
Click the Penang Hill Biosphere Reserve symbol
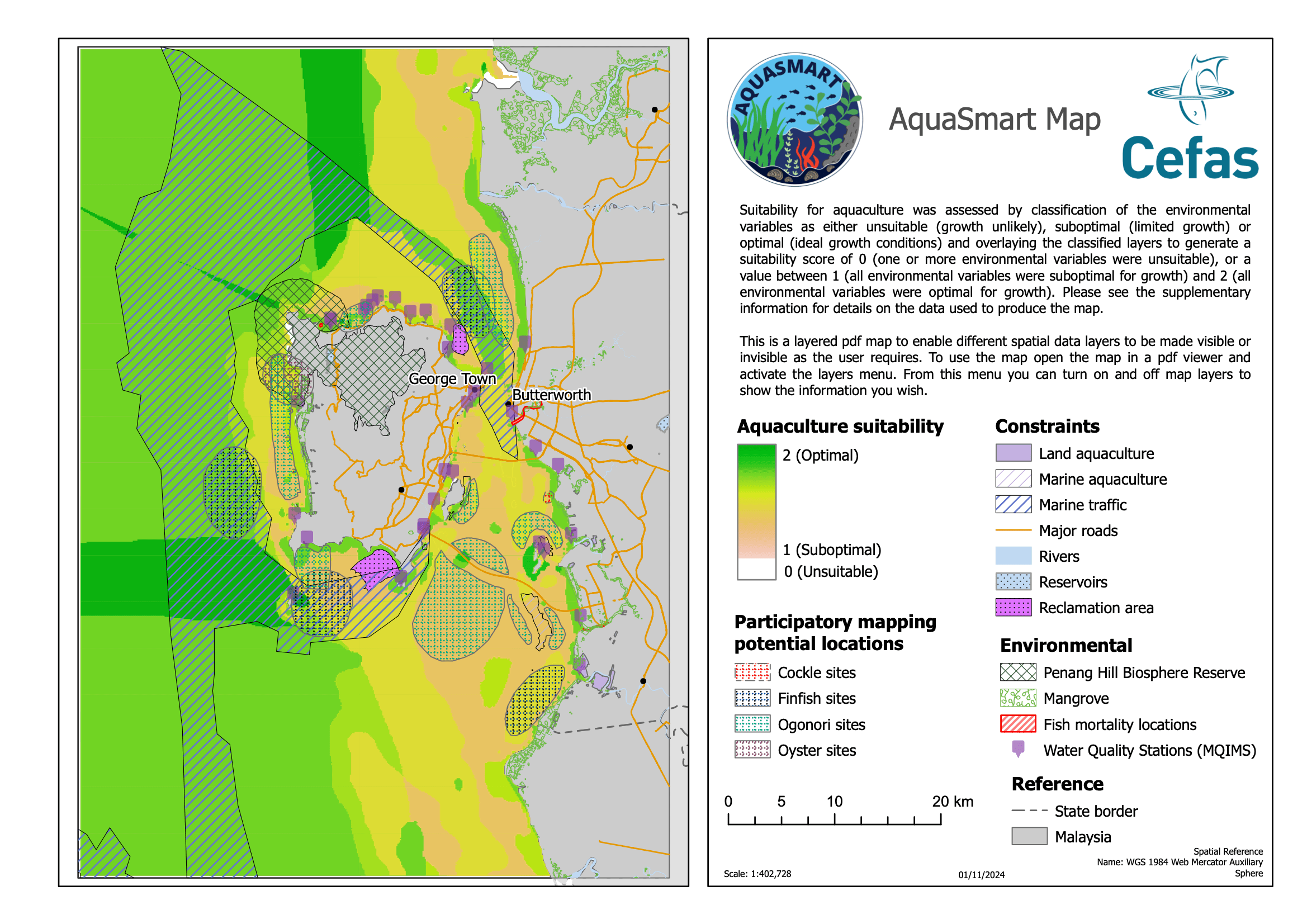tap(1018, 672)
